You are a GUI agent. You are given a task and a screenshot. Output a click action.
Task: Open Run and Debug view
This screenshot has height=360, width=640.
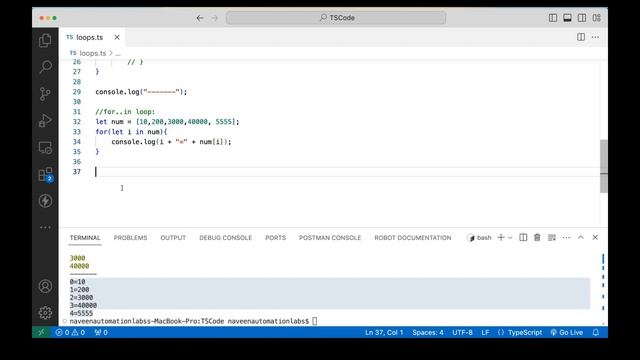click(45, 120)
